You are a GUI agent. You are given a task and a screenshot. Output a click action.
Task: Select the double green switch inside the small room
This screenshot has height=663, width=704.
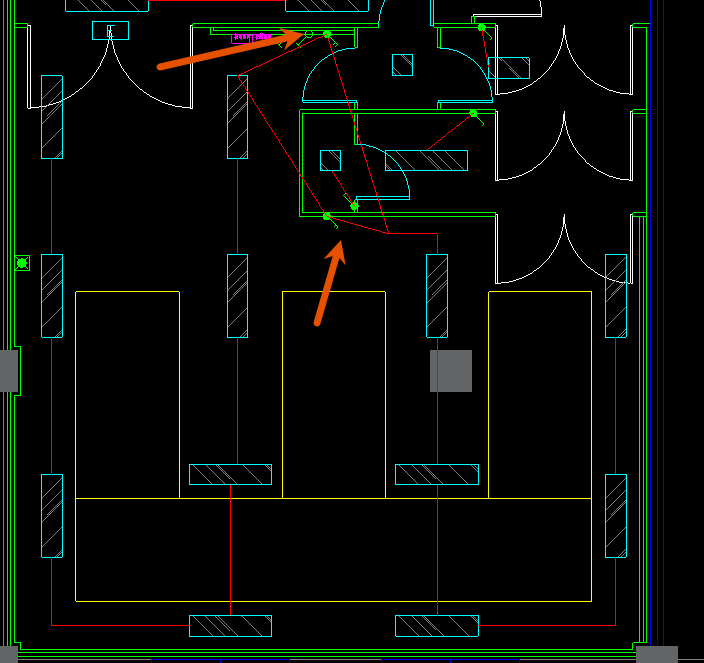click(x=354, y=206)
